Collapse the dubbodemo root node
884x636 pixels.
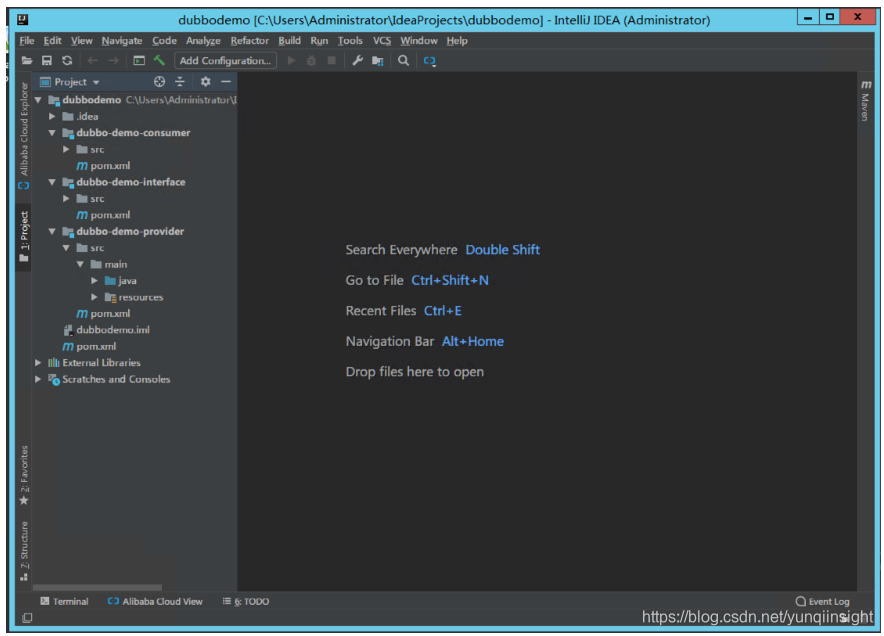(x=38, y=100)
